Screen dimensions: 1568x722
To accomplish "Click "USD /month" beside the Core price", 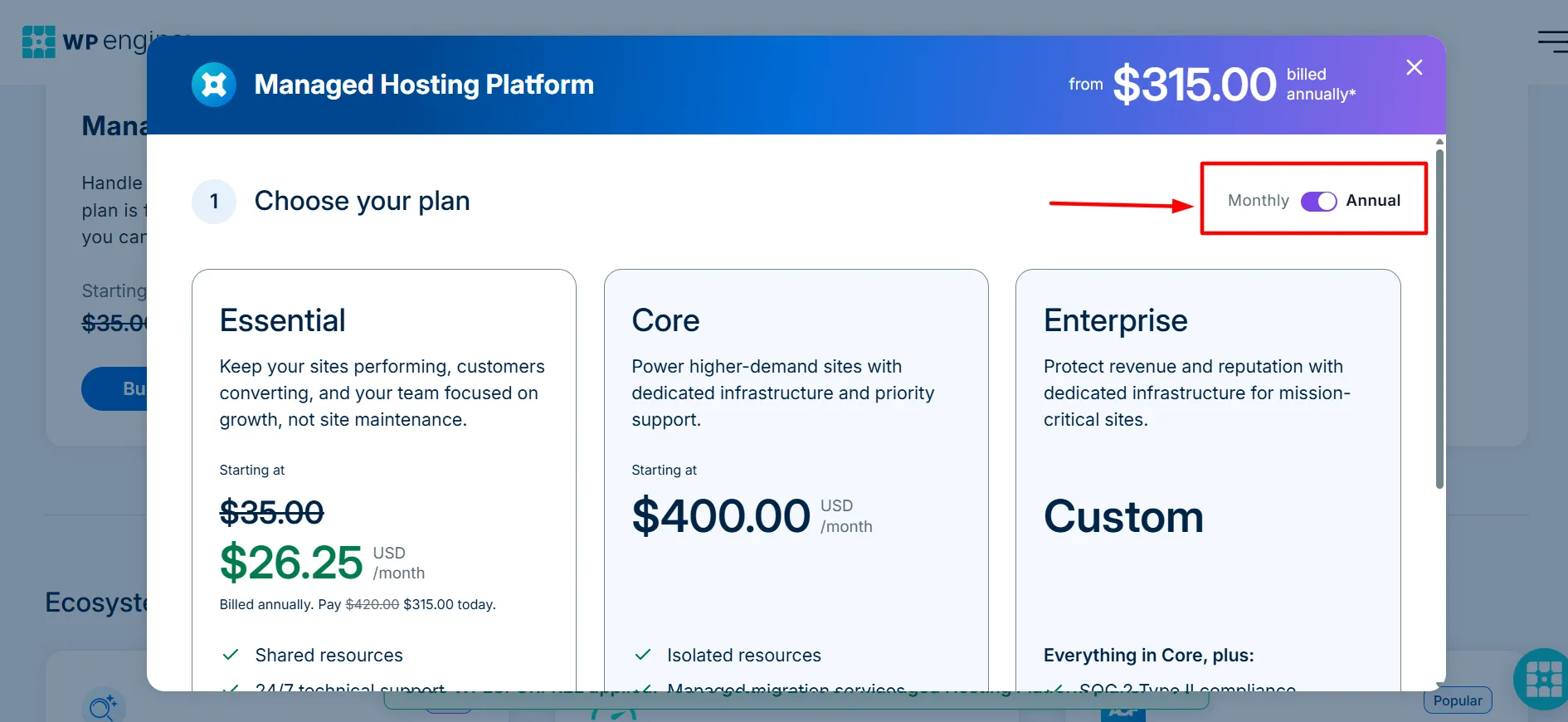I will coord(846,516).
